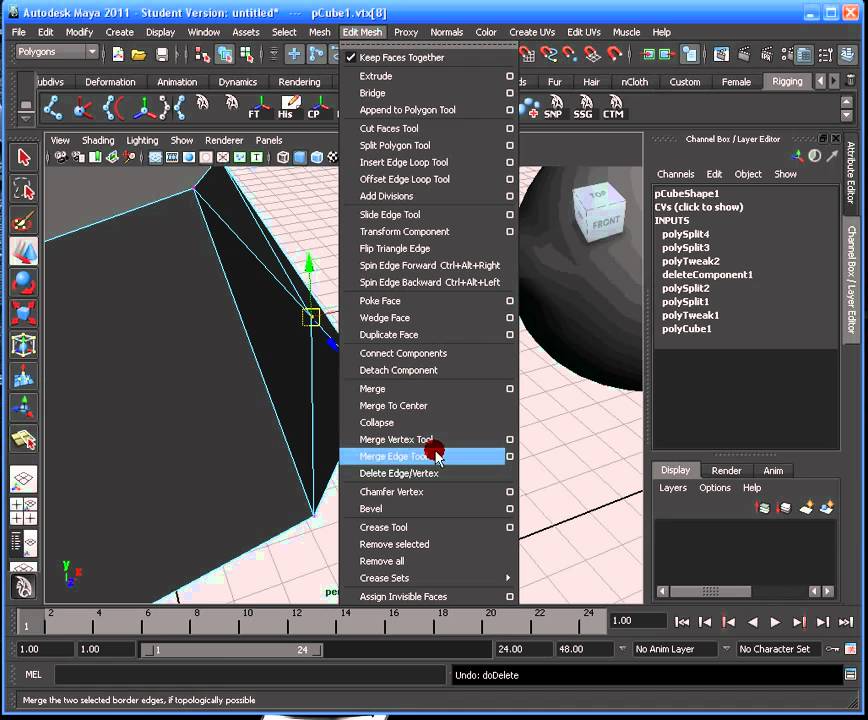Open Bridge option box
Image resolution: width=868 pixels, height=720 pixels.
click(509, 93)
